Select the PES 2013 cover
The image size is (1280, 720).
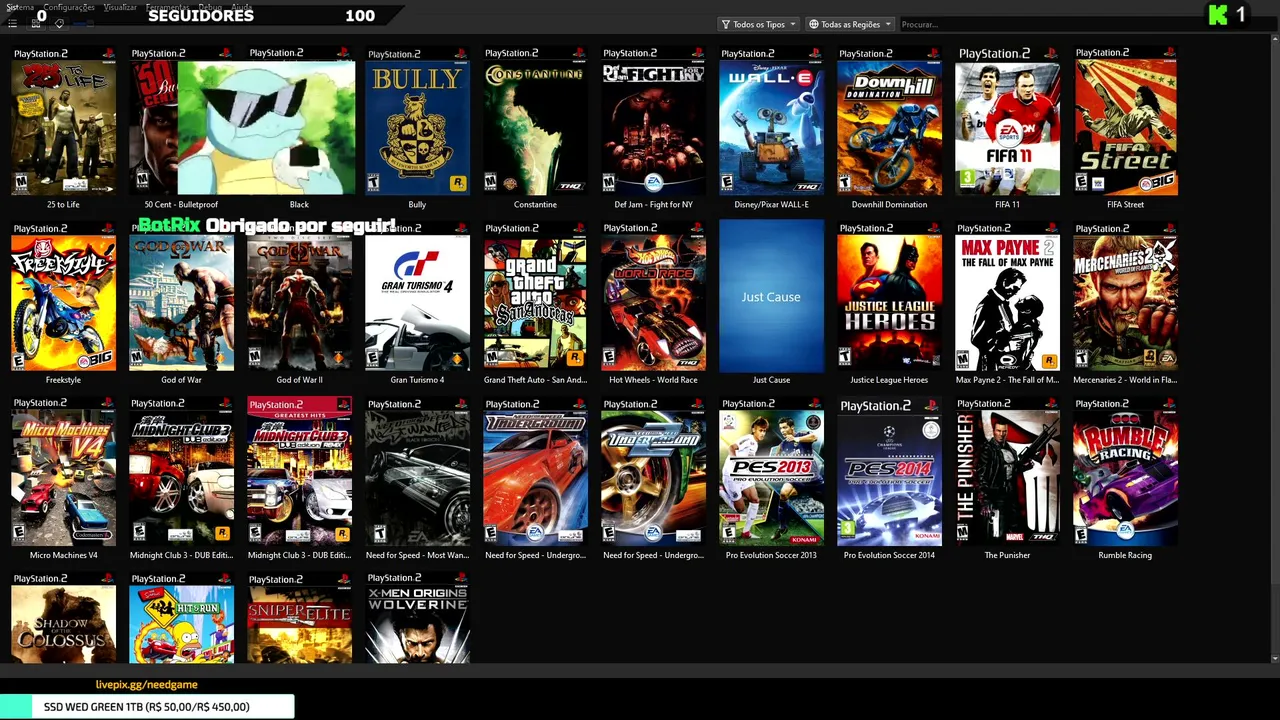pyautogui.click(x=771, y=471)
